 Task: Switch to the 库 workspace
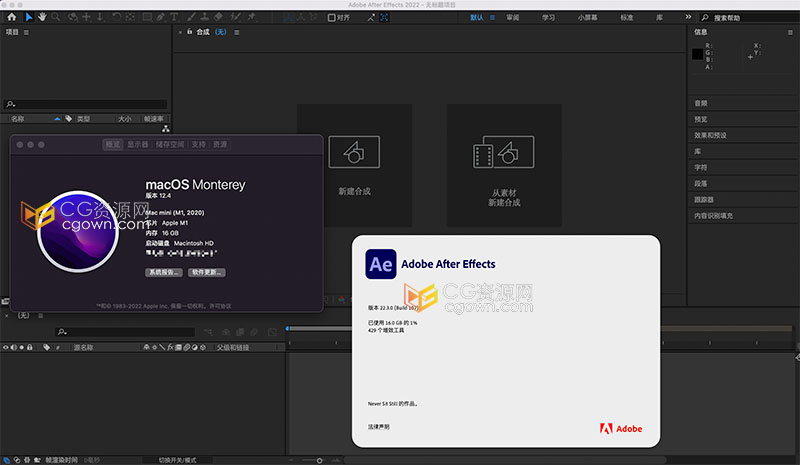[659, 17]
